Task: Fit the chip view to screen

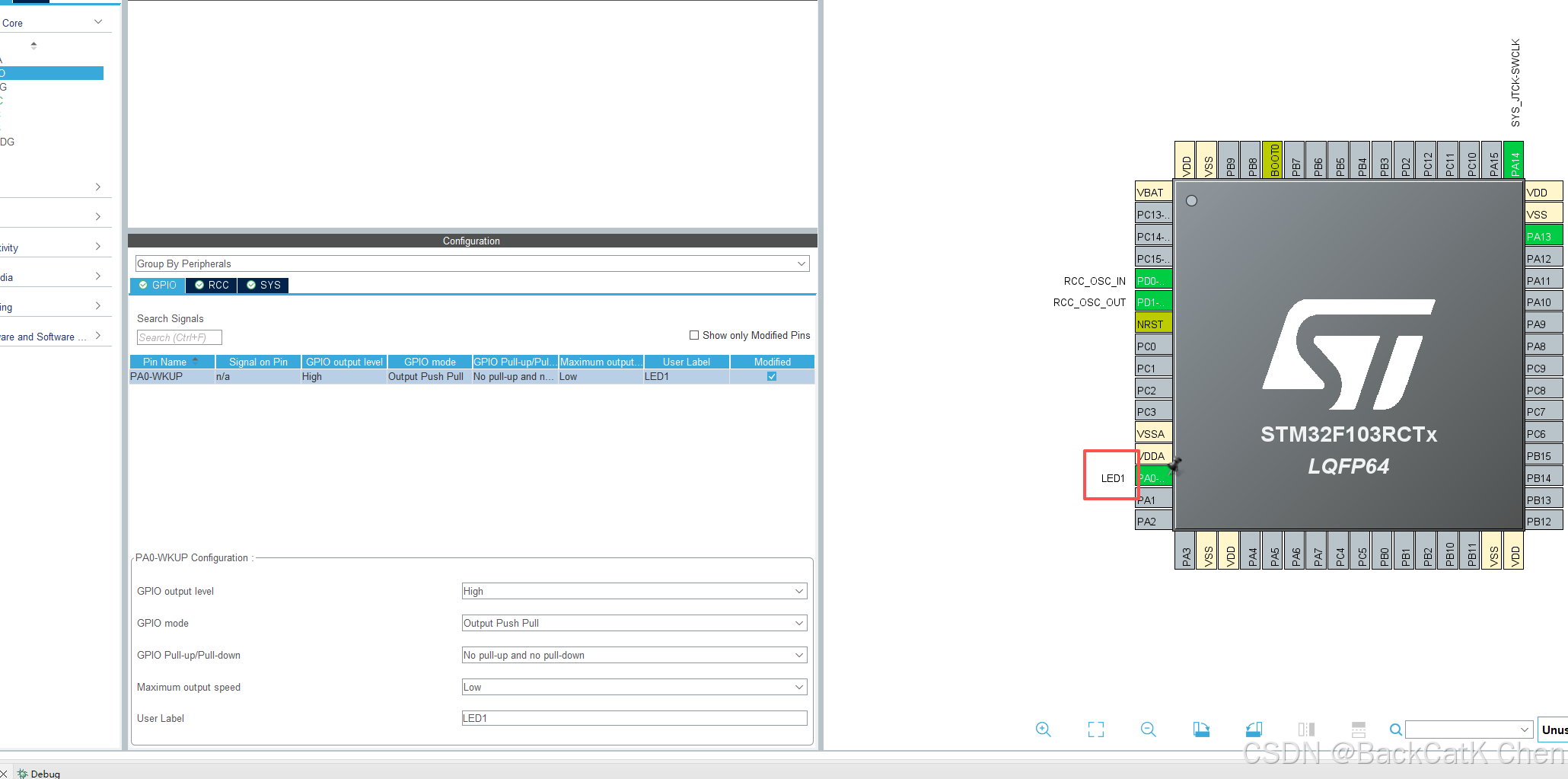Action: (x=1095, y=730)
